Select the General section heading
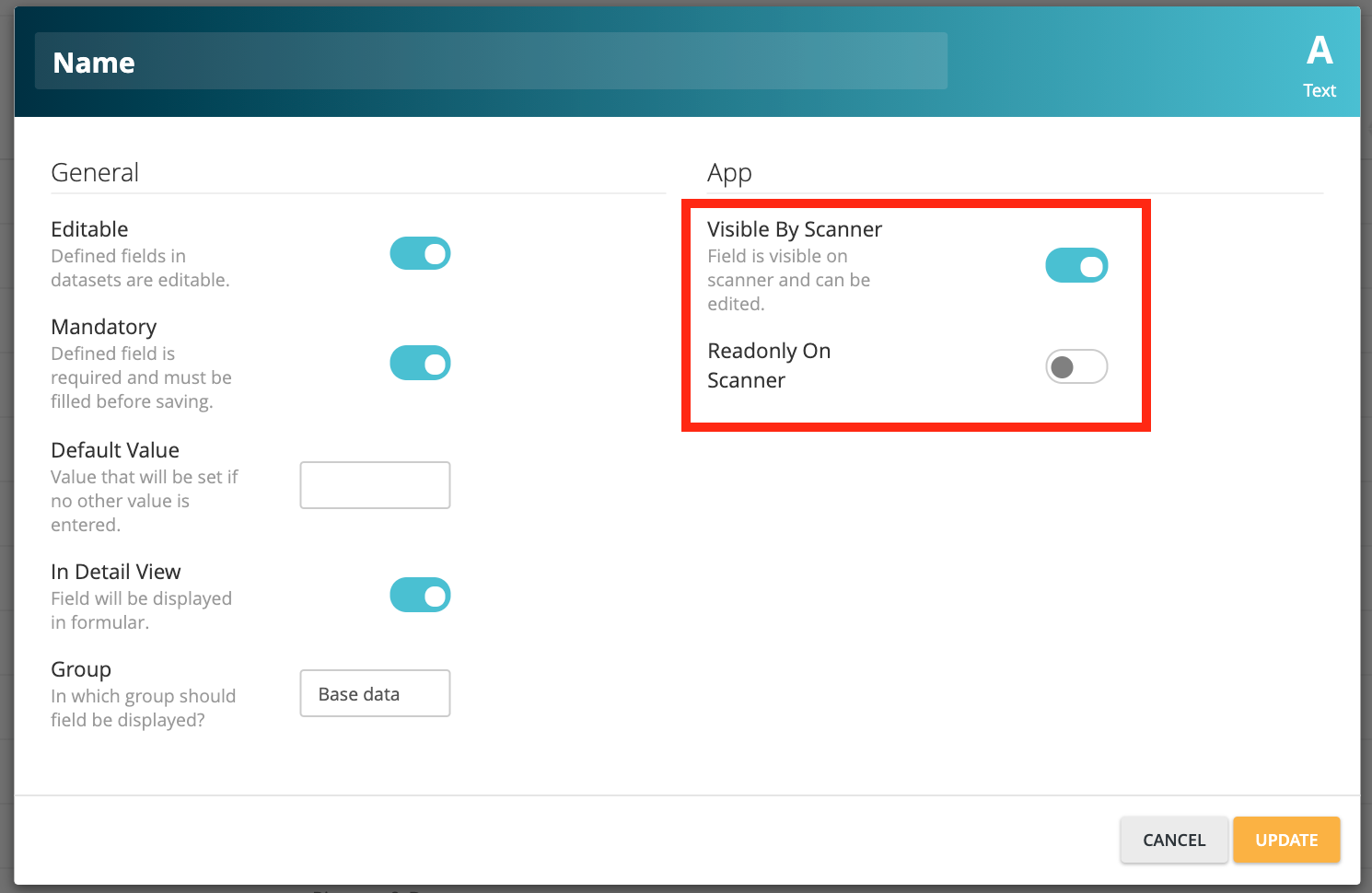This screenshot has width=1372, height=893. pos(95,172)
